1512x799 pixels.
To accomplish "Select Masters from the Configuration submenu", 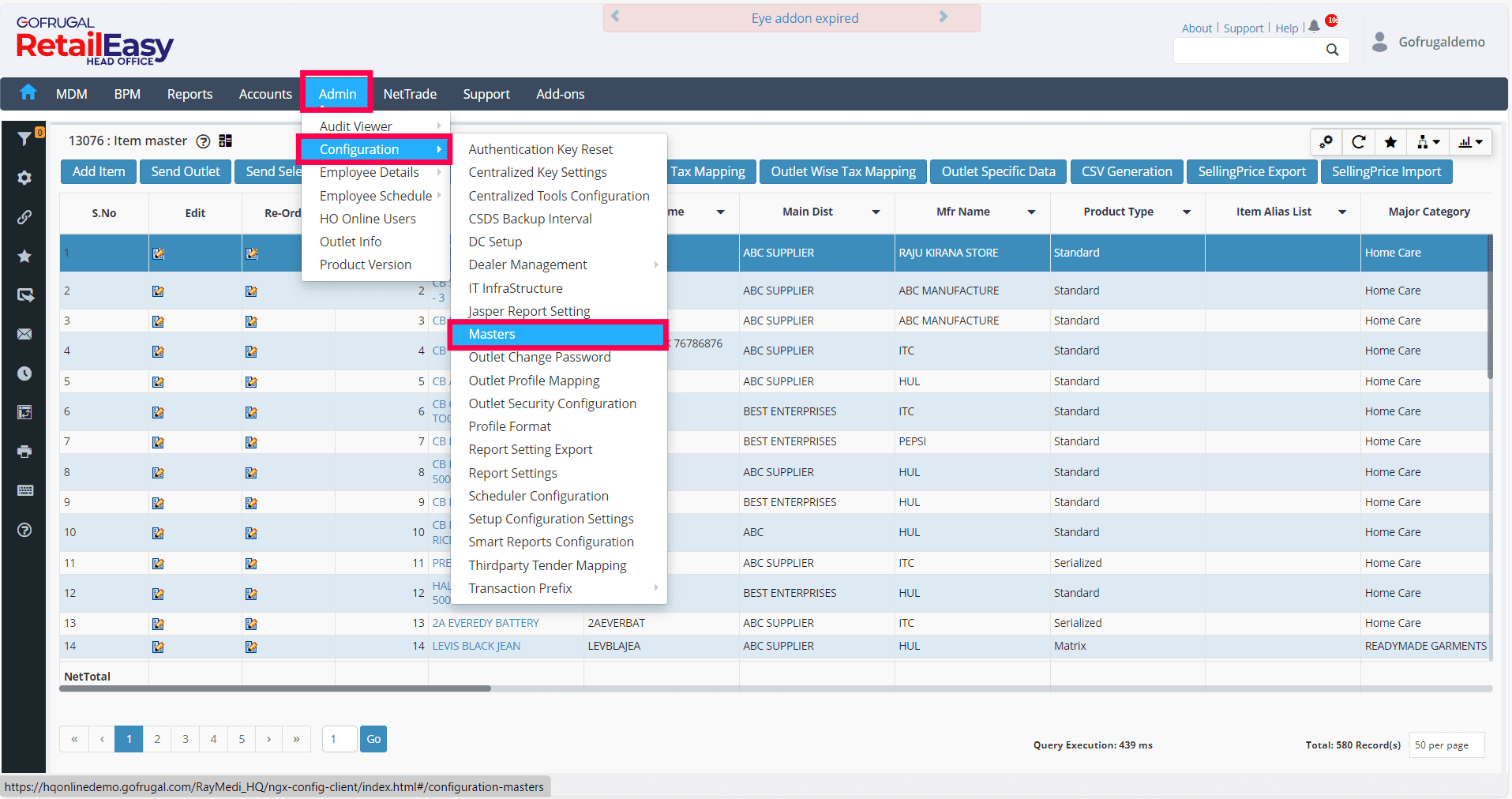I will 492,335.
